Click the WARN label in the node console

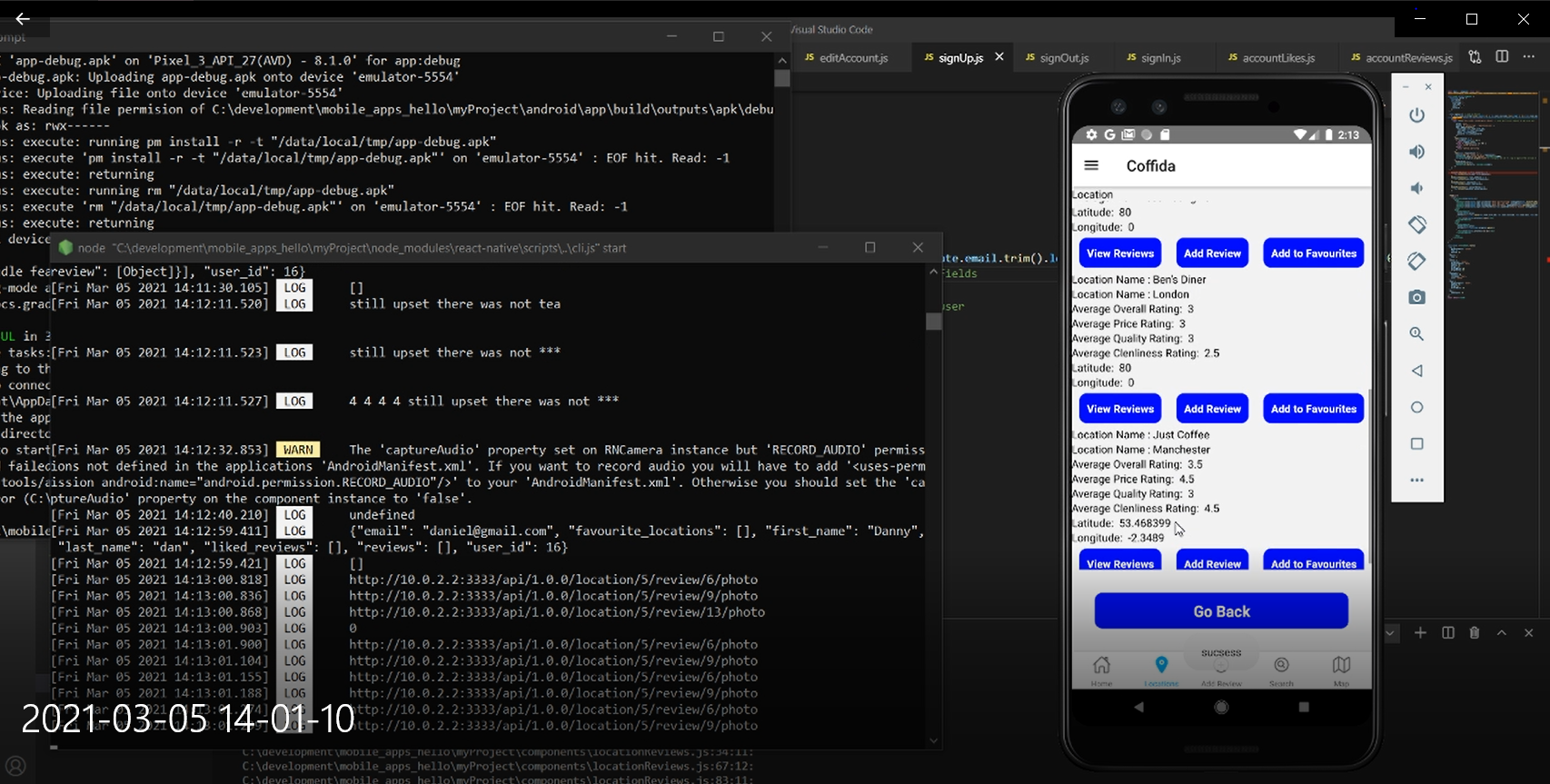click(x=297, y=450)
